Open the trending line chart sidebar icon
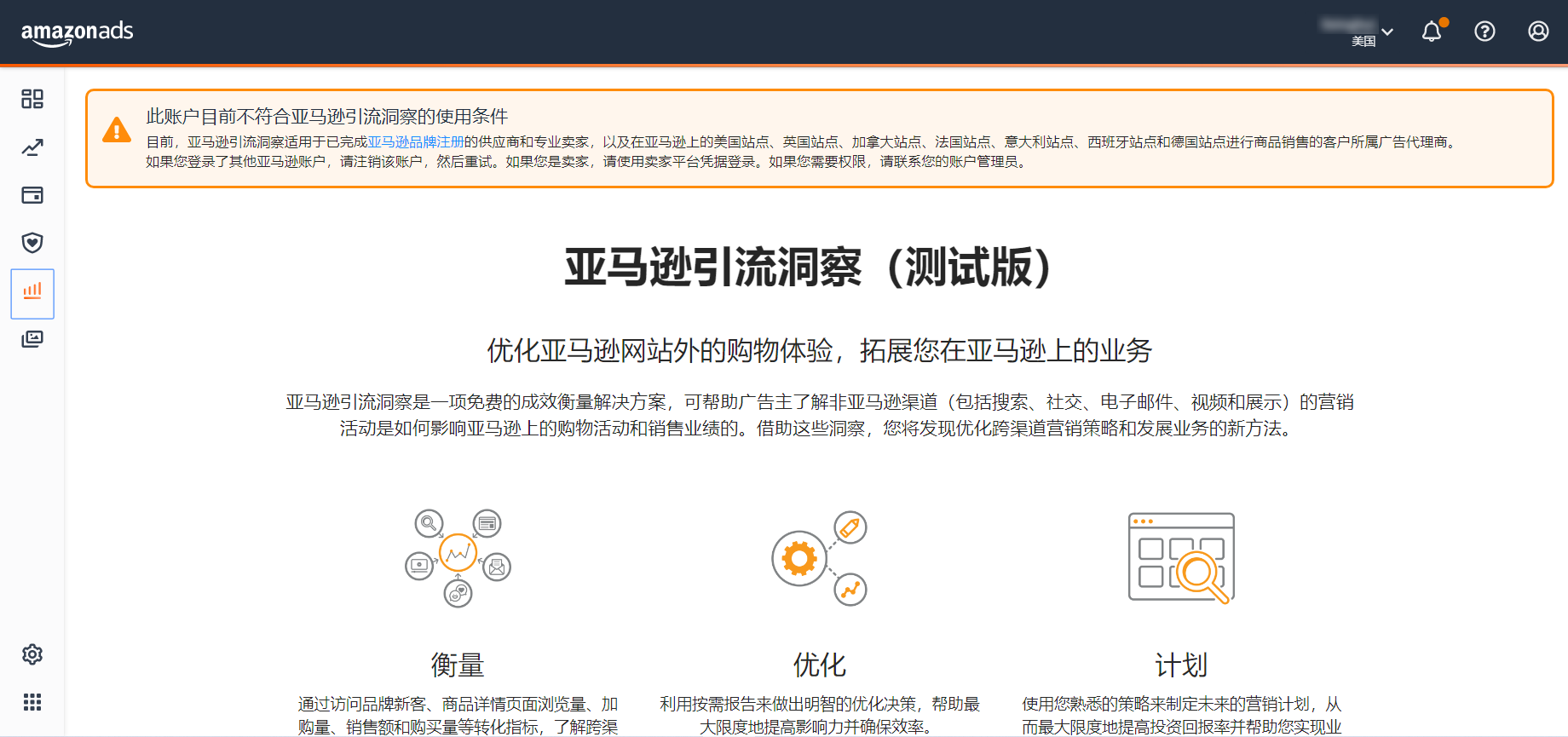The image size is (1568, 737). [x=32, y=147]
